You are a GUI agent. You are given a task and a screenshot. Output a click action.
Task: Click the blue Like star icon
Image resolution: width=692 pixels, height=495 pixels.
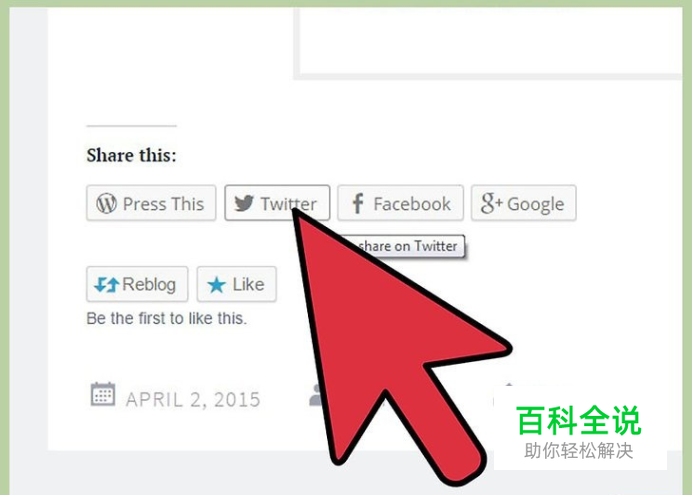click(x=217, y=285)
